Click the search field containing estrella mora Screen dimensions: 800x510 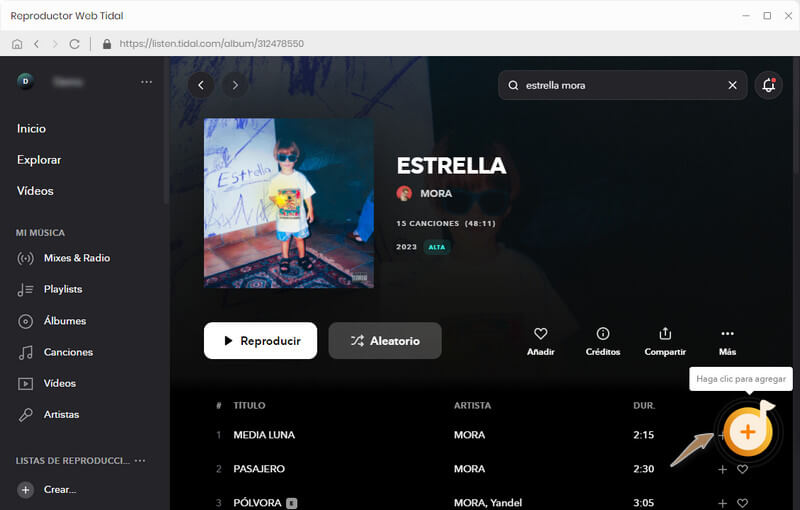coord(622,85)
